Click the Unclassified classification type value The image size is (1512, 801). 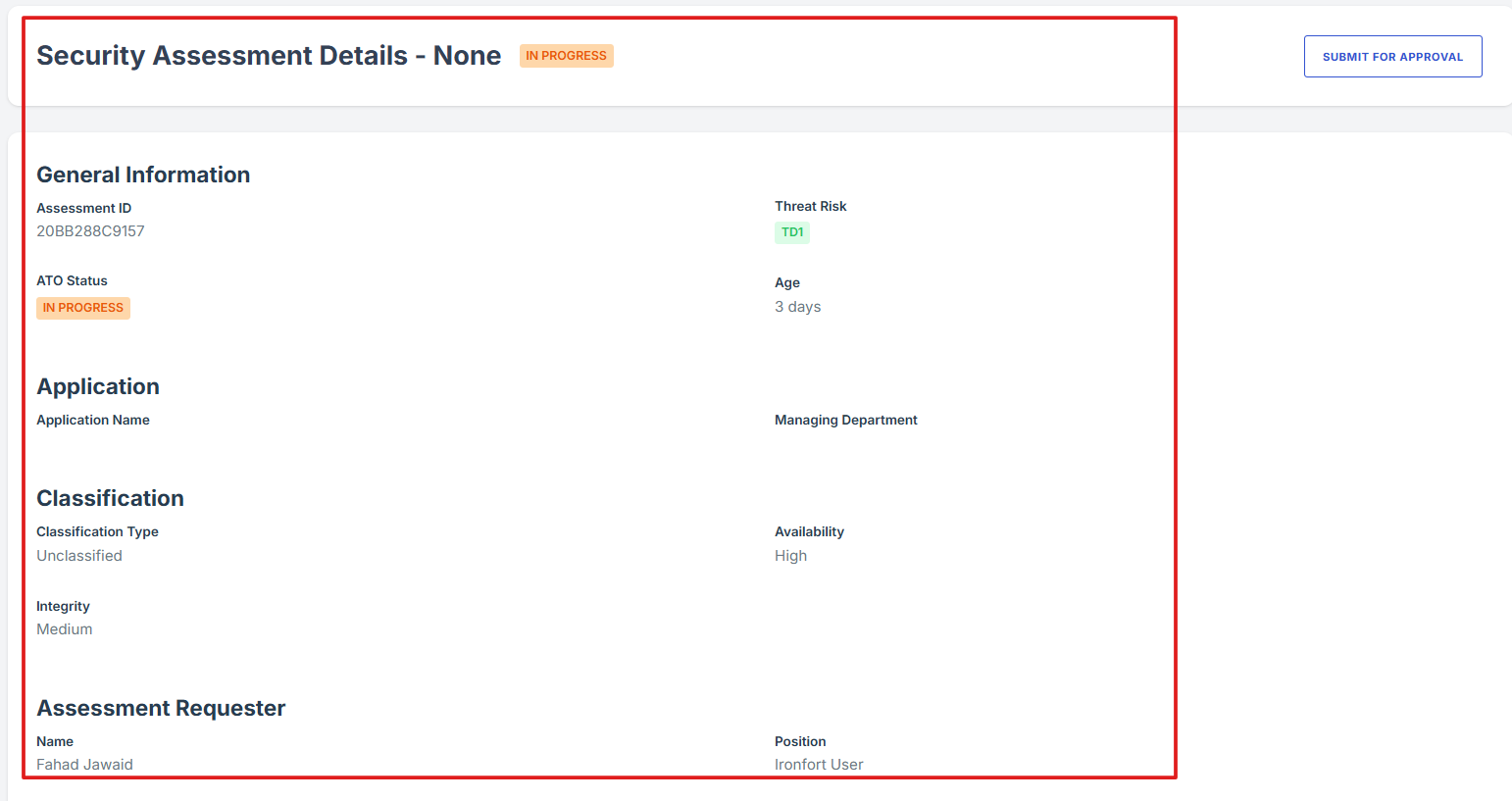(79, 556)
